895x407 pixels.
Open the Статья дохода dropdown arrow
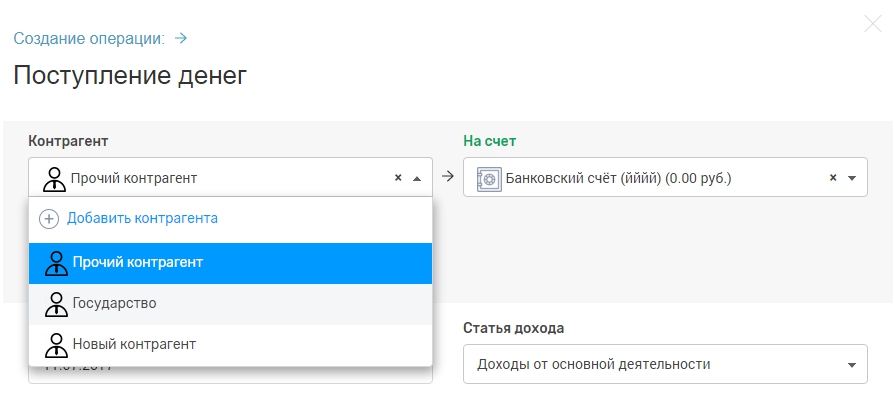tap(852, 365)
